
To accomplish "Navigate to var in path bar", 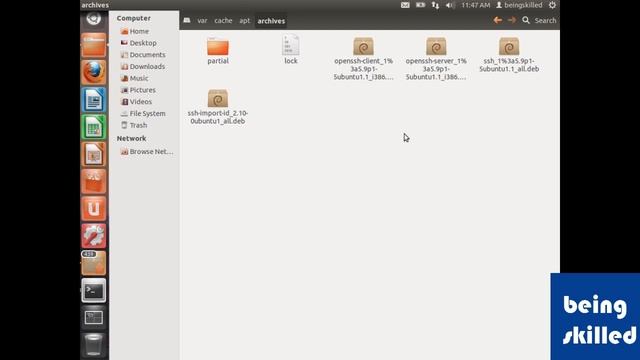I will point(202,20).
